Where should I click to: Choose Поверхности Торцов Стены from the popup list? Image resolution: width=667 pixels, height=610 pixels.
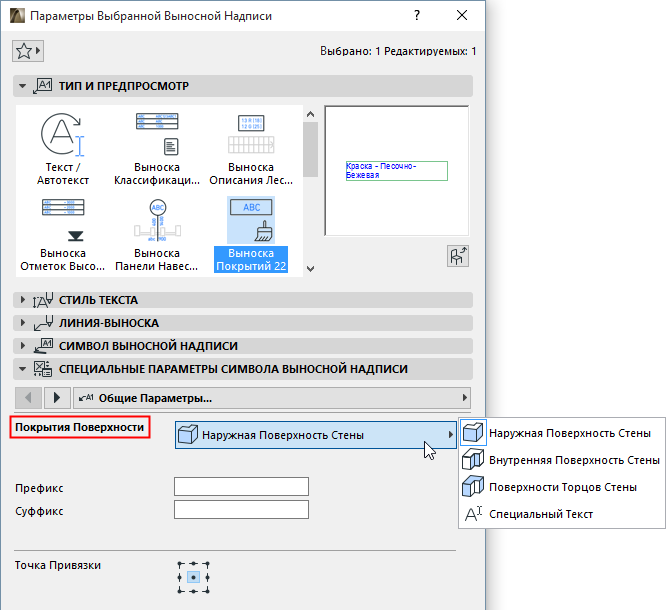(x=562, y=487)
